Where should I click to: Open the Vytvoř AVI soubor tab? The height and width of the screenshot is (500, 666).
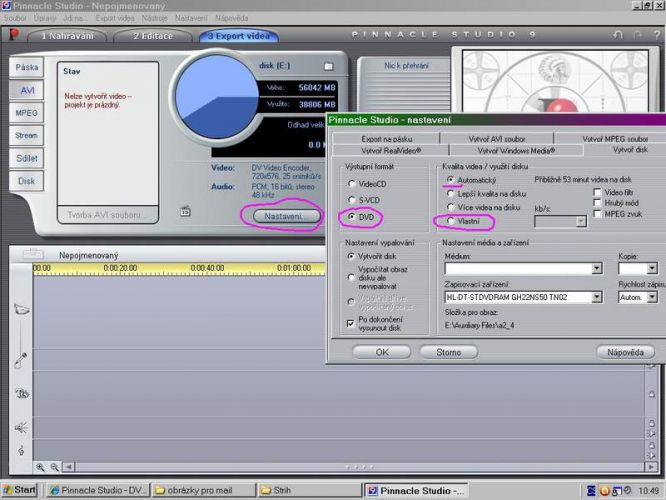coord(497,139)
